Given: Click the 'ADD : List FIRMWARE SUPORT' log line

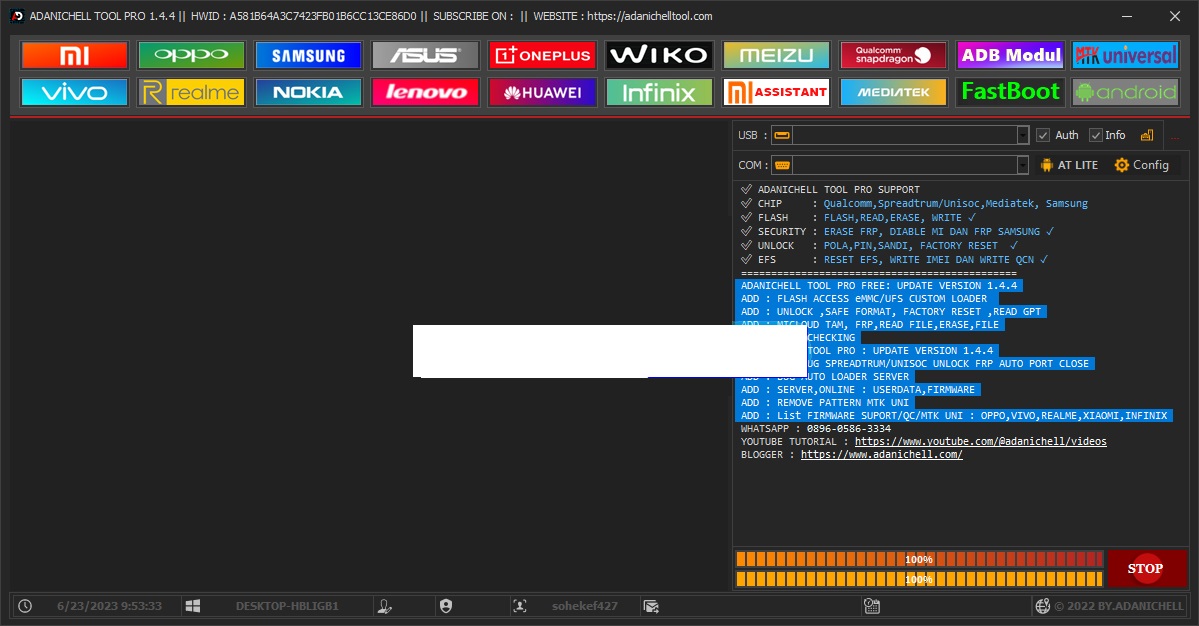Looking at the screenshot, I should pyautogui.click(x=954, y=416).
